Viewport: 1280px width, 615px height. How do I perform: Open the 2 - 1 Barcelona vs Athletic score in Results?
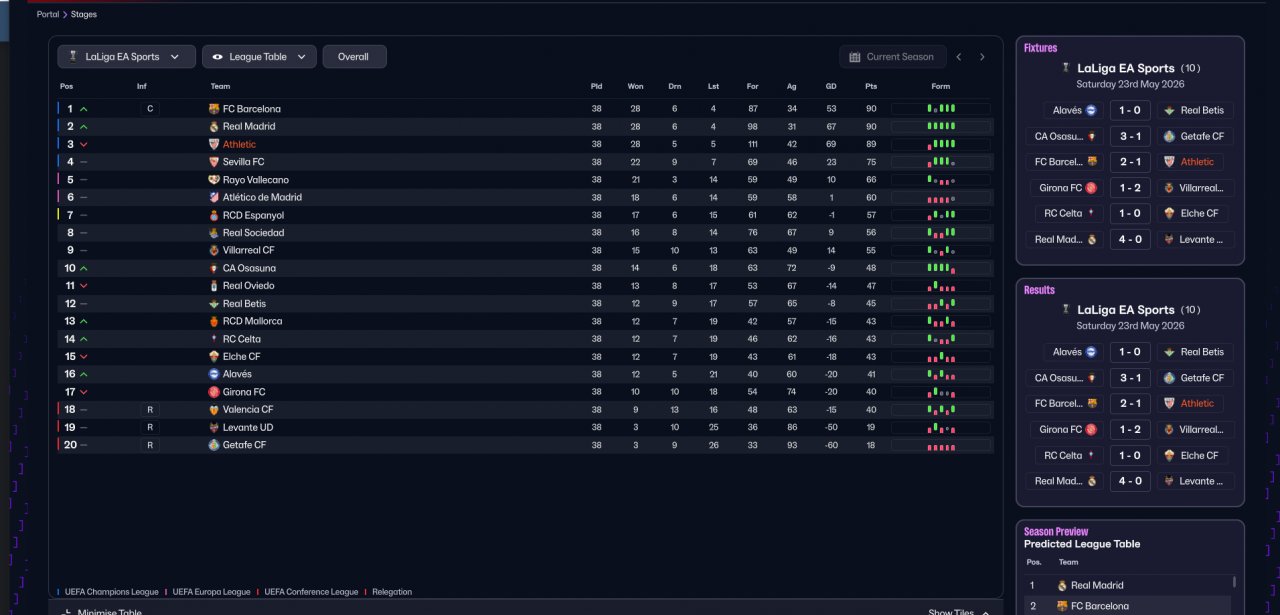(x=1130, y=403)
